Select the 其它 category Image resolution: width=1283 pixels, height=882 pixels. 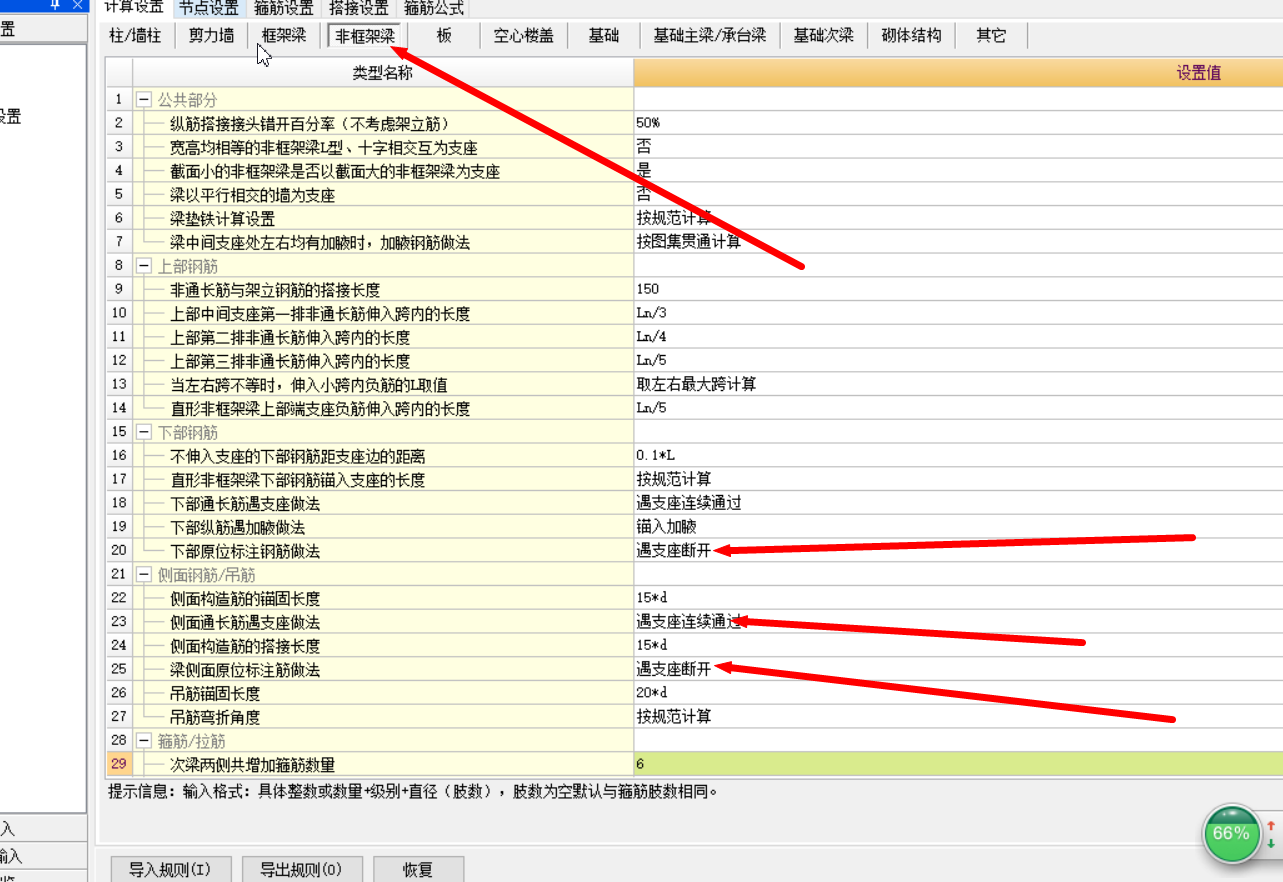[x=991, y=36]
